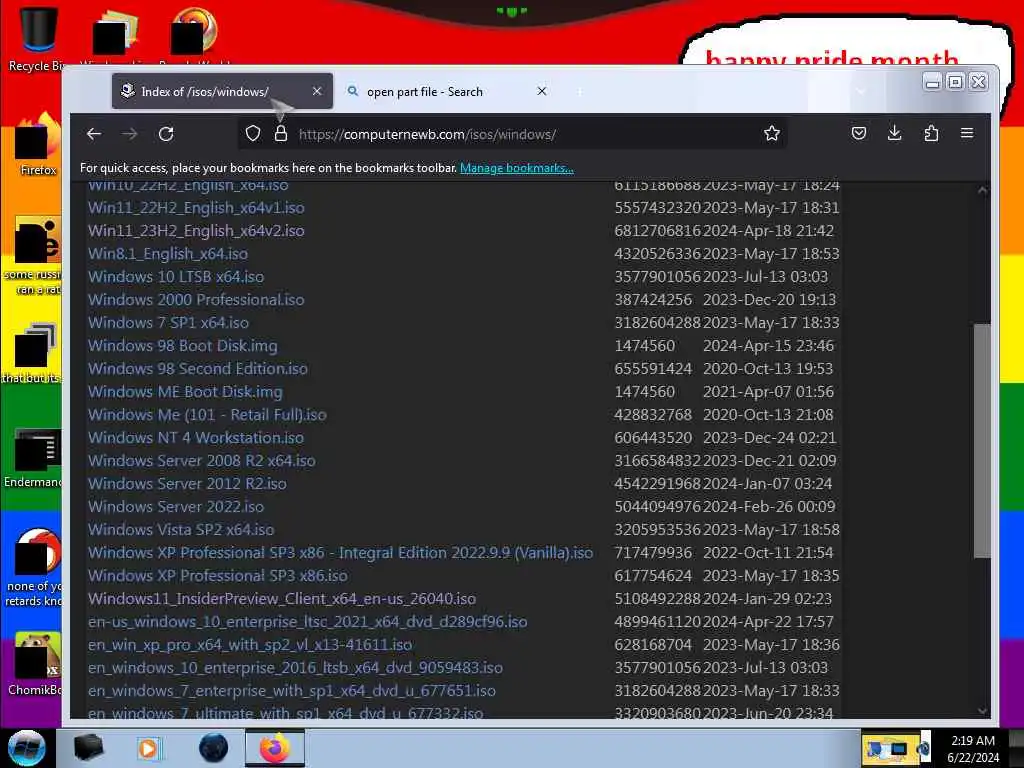
Task: Select the Firefox desktop shortcut
Action: pyautogui.click(x=38, y=145)
